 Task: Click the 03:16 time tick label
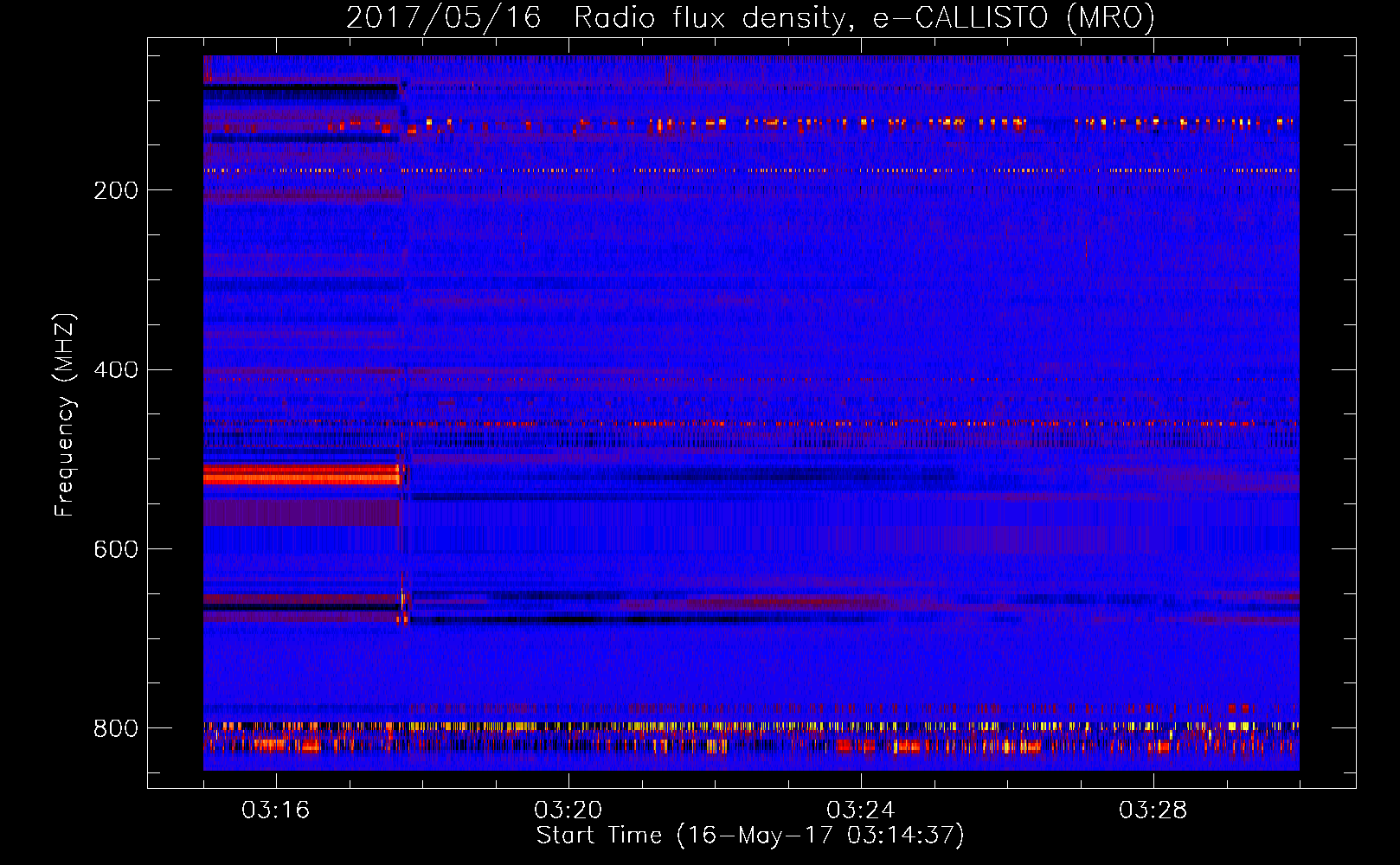point(276,811)
